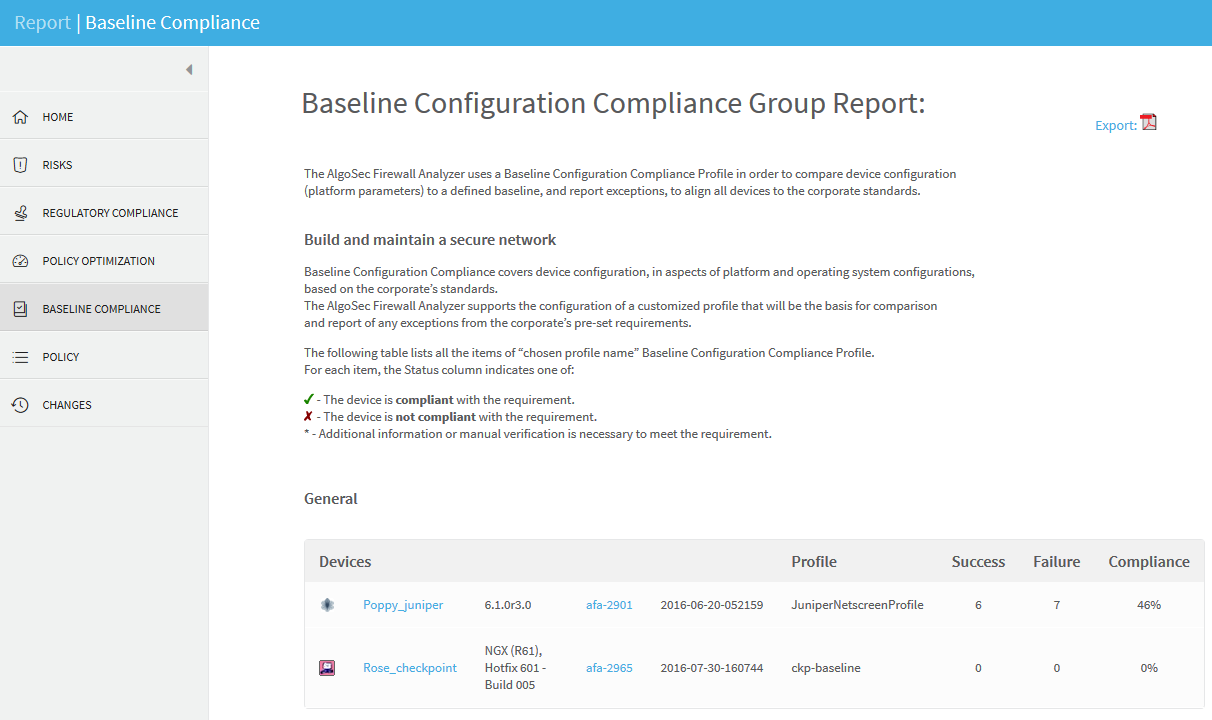Image resolution: width=1212 pixels, height=720 pixels.
Task: Go to Regulatory Compliance section
Action: [x=110, y=213]
